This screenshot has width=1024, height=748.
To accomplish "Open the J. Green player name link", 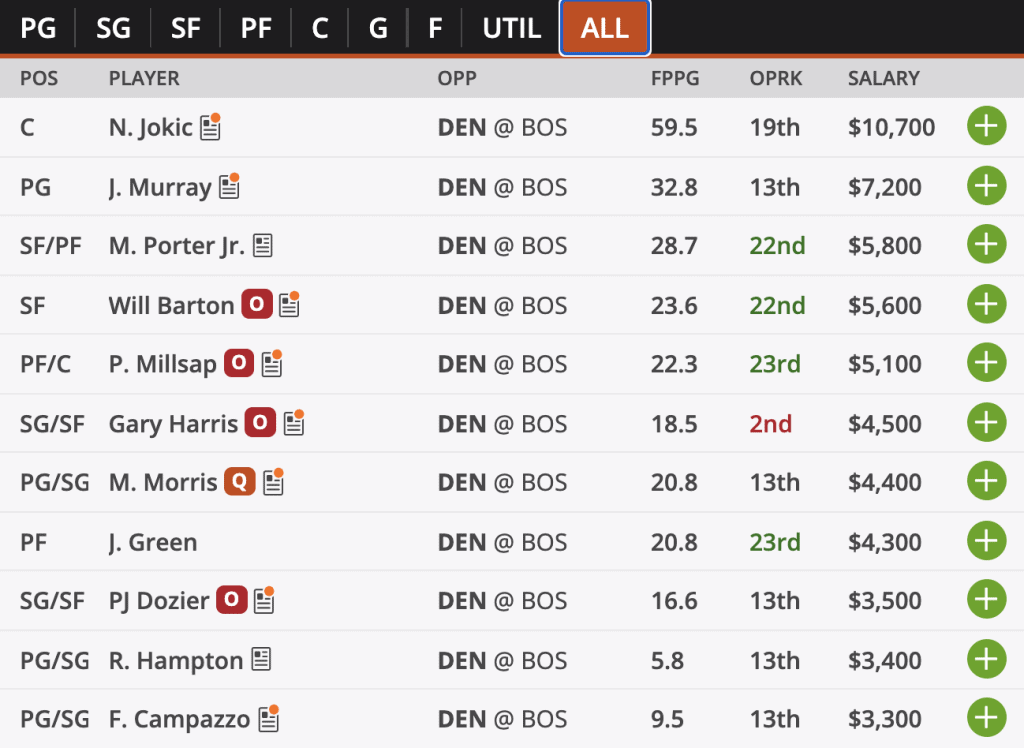I will click(x=153, y=542).
